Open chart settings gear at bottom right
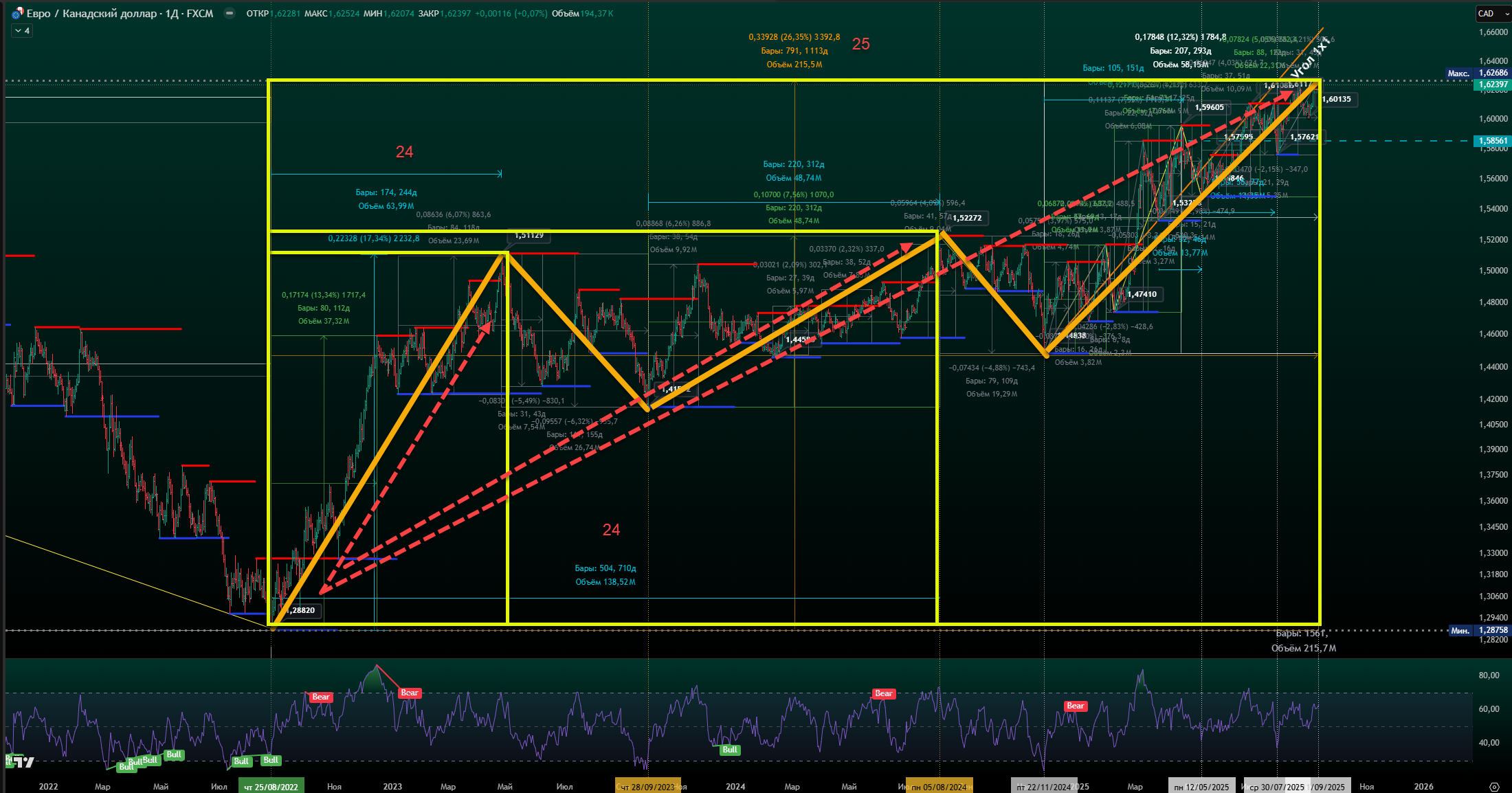This screenshot has width=1512, height=793. [1493, 786]
